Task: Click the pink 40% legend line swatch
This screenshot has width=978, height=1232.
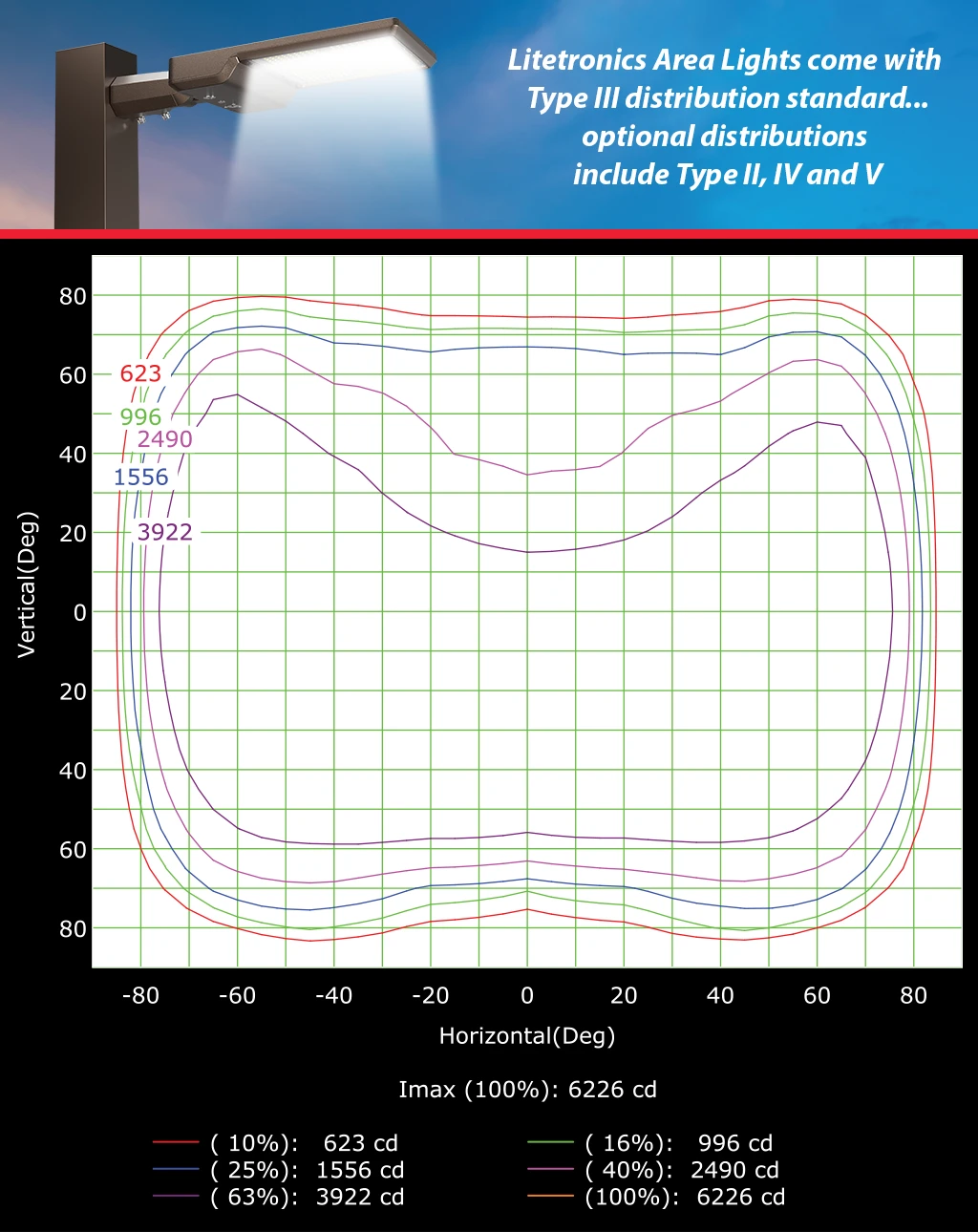Action: [x=550, y=1169]
